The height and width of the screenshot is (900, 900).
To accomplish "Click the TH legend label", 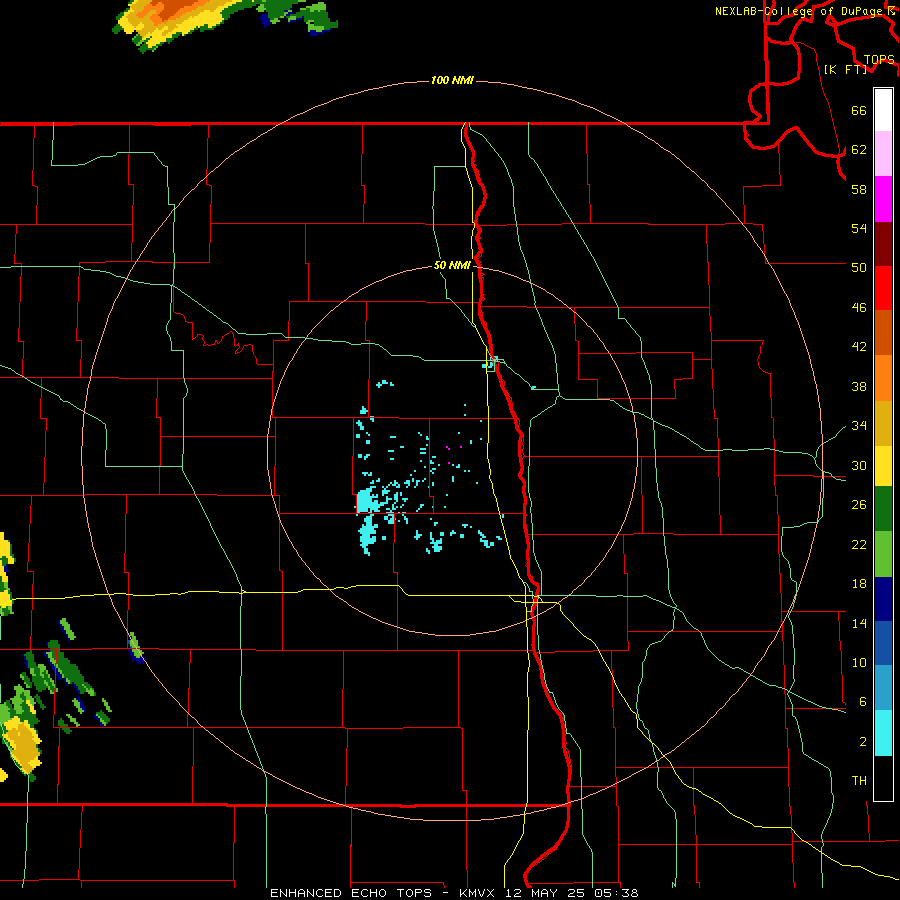I will click(859, 781).
